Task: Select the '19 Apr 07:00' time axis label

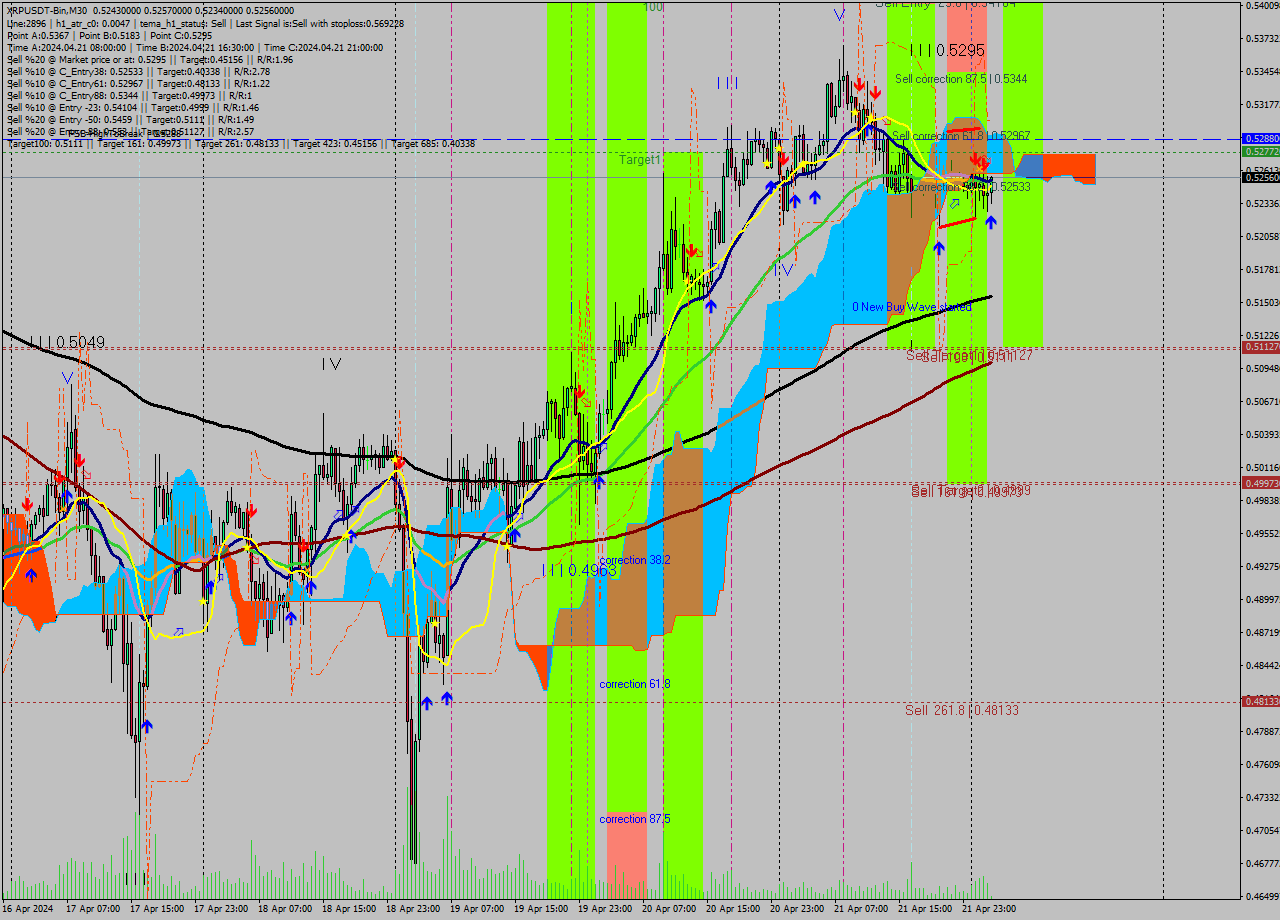Action: 476,909
